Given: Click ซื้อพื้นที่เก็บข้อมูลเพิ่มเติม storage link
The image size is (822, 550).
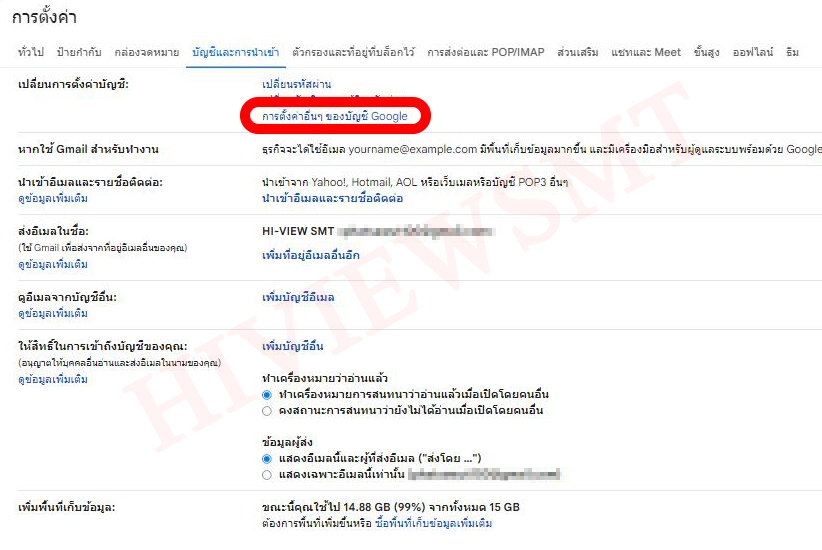Looking at the screenshot, I should coord(433,523).
